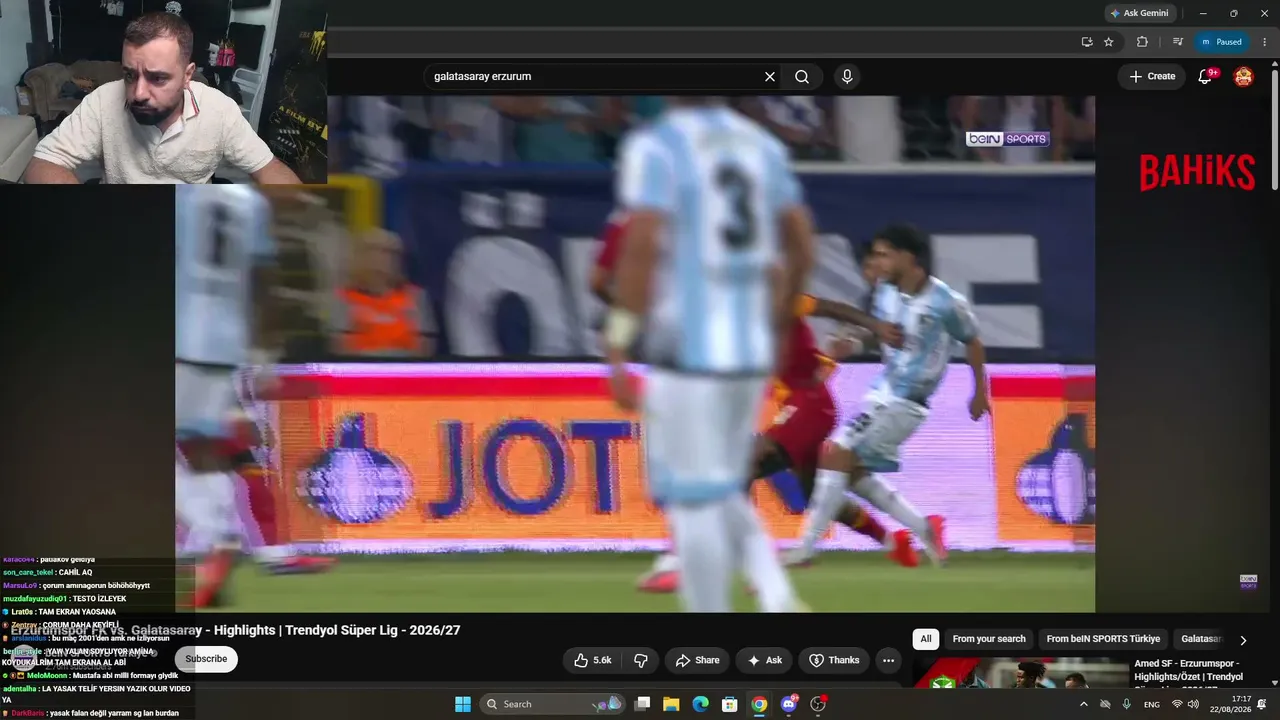Open the Chrome profile Paused button
This screenshot has height=720, width=1280.
(x=1221, y=42)
